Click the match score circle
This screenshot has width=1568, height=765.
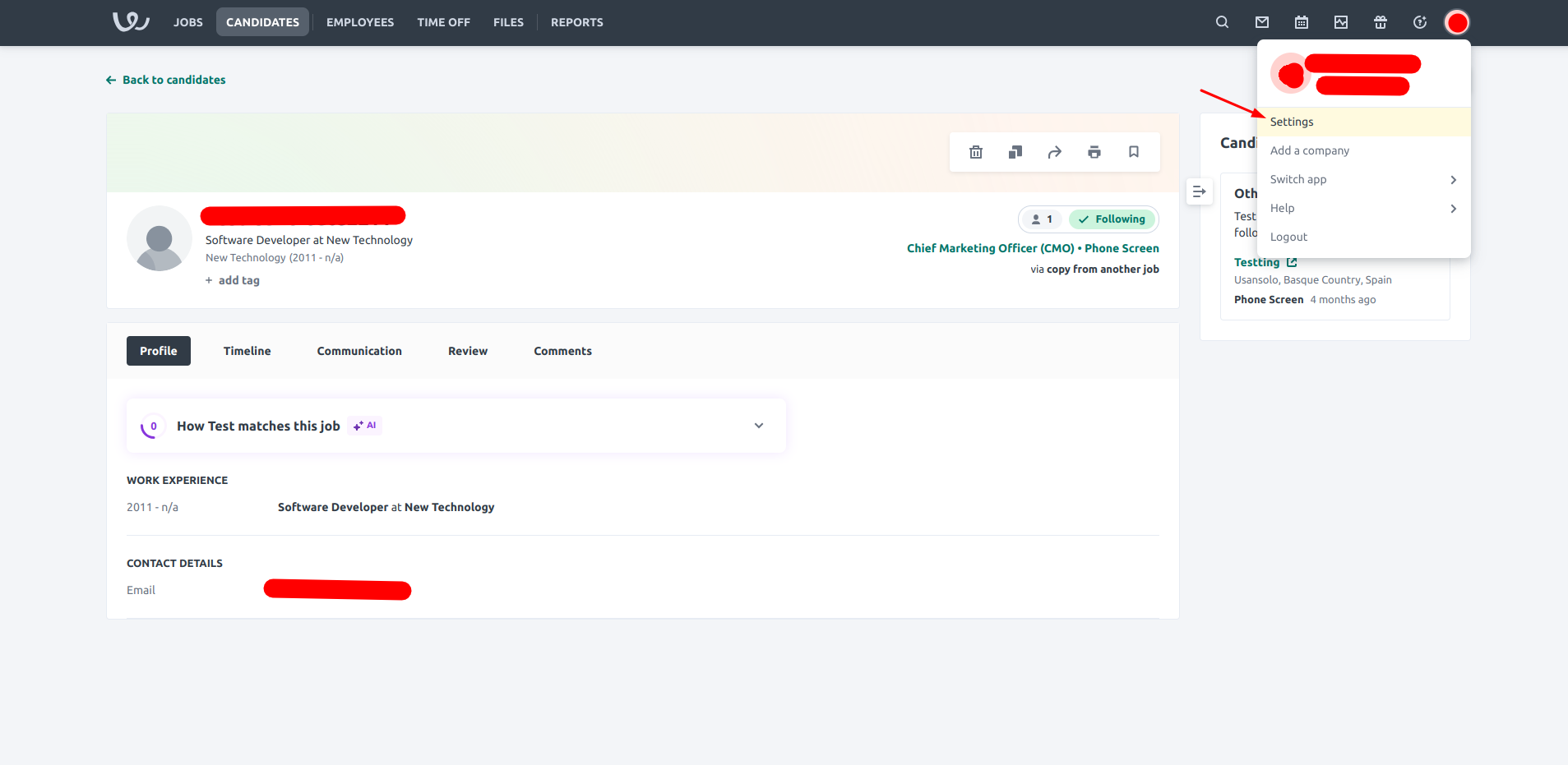coord(153,426)
